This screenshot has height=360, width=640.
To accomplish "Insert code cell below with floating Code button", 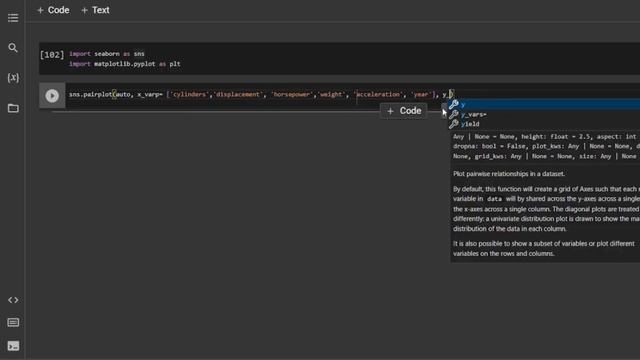I will (404, 111).
